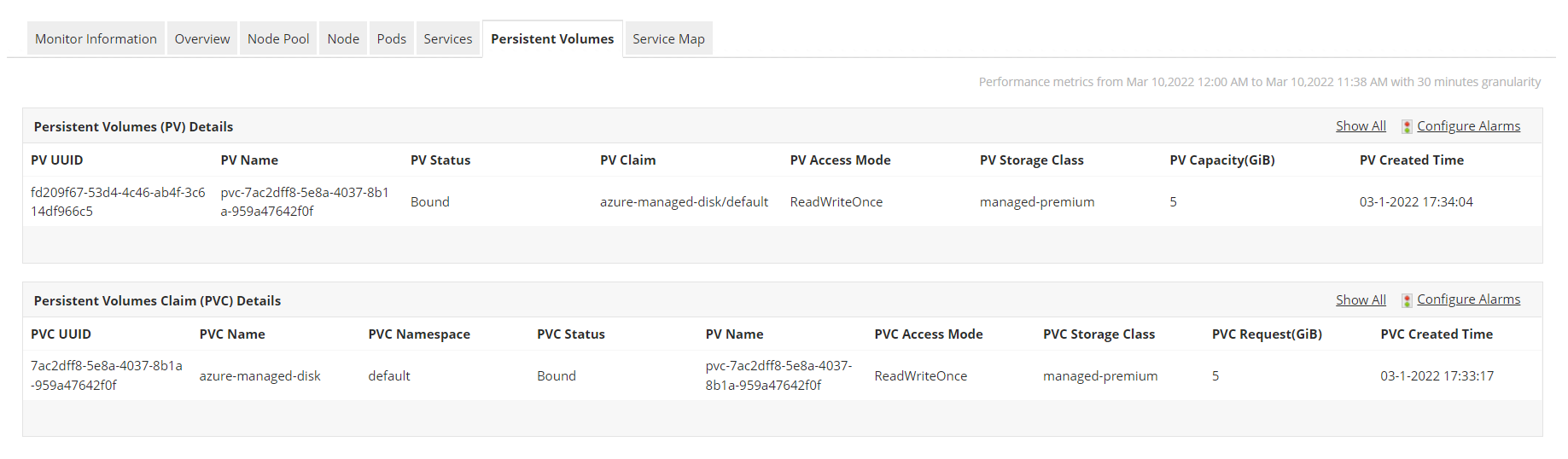Go to the Node Pool tab
1568x459 pixels.
(278, 39)
